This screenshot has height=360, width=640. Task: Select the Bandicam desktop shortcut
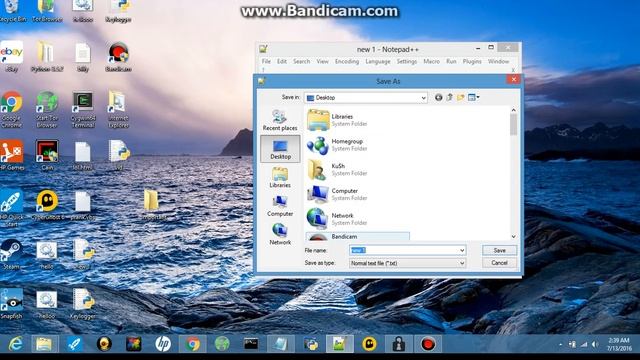(x=118, y=56)
